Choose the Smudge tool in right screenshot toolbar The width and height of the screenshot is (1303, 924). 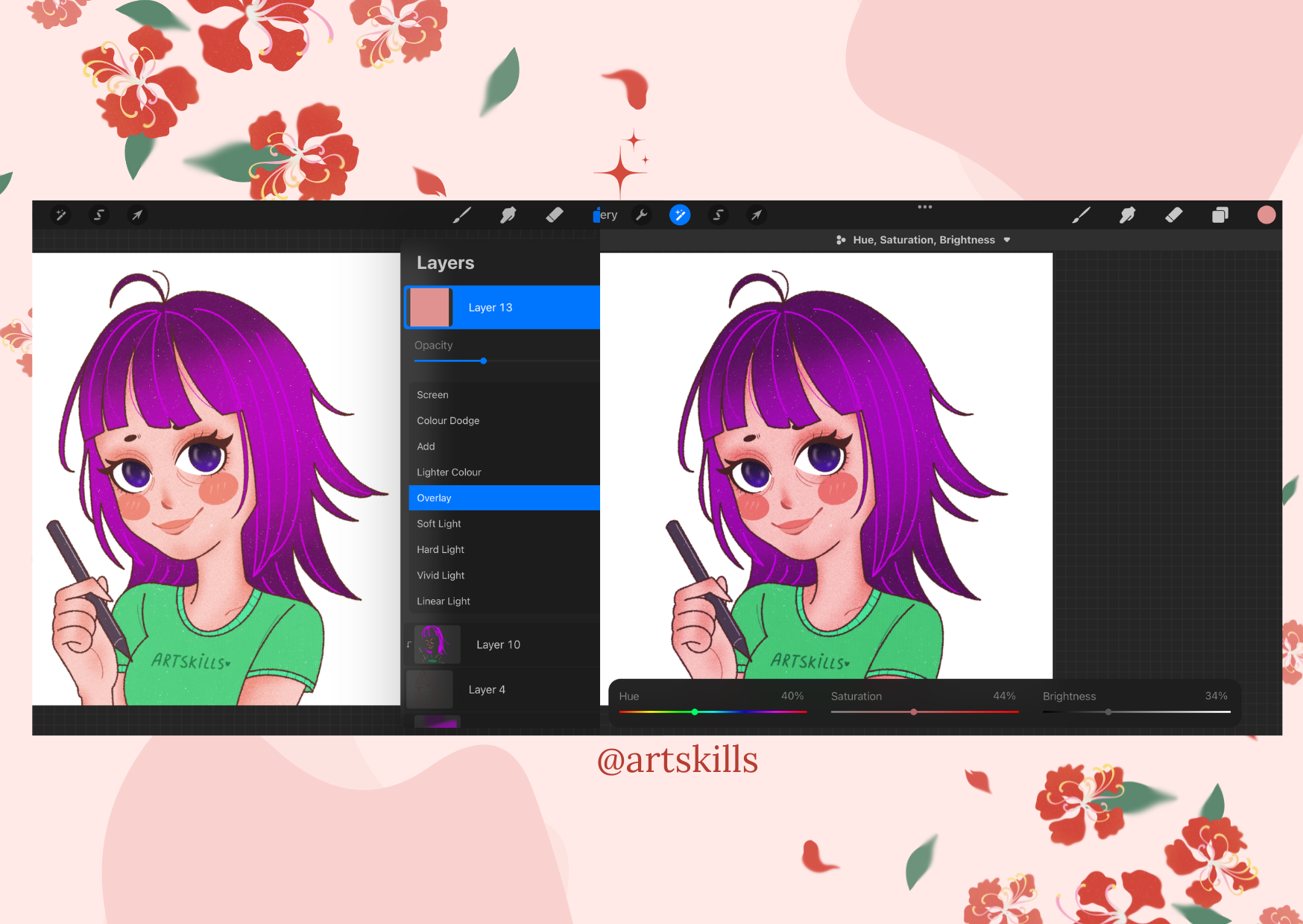click(1128, 215)
